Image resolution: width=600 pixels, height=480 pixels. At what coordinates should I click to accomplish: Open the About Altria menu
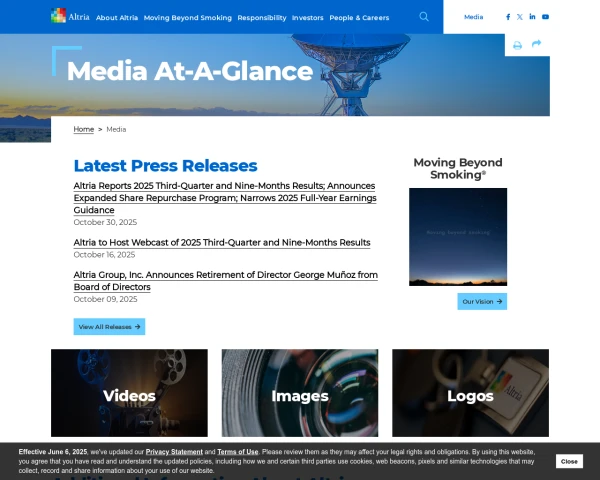[x=117, y=18]
